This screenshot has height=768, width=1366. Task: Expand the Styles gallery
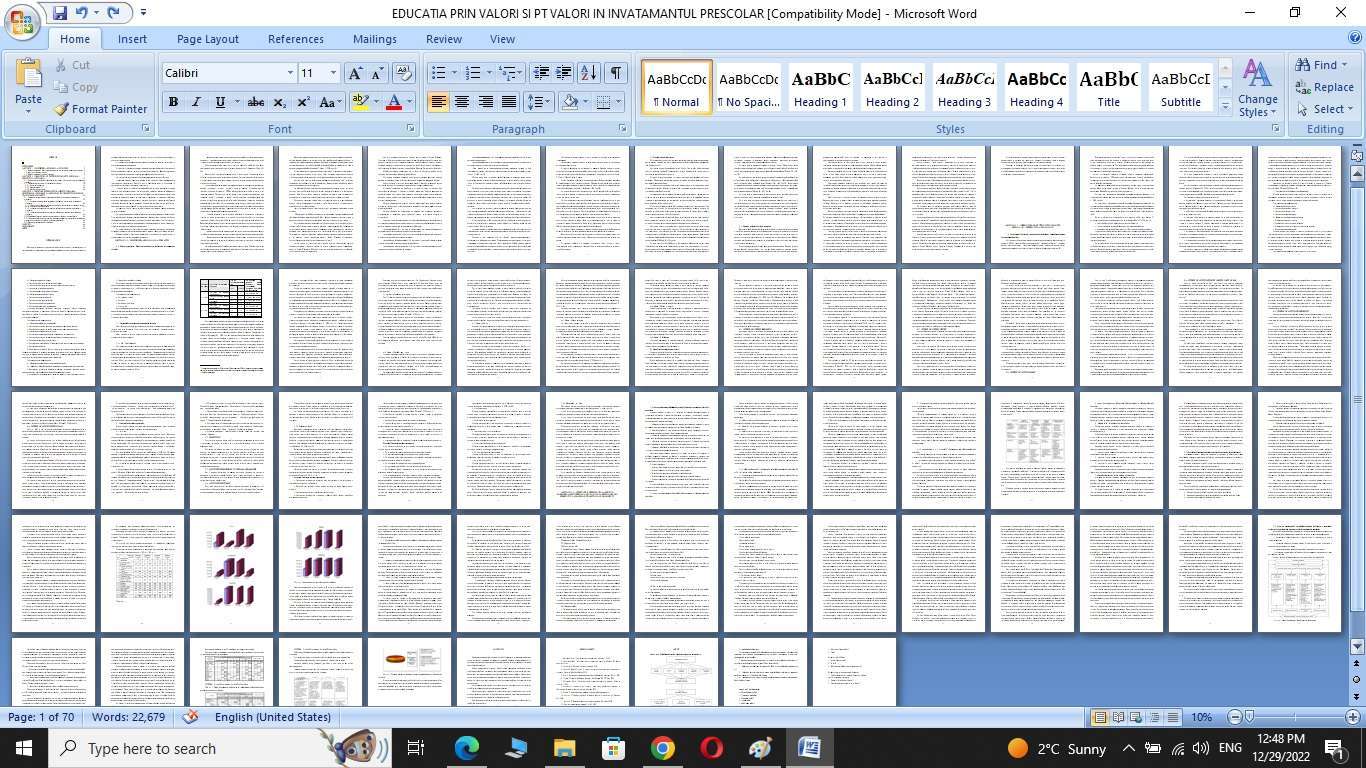1225,107
